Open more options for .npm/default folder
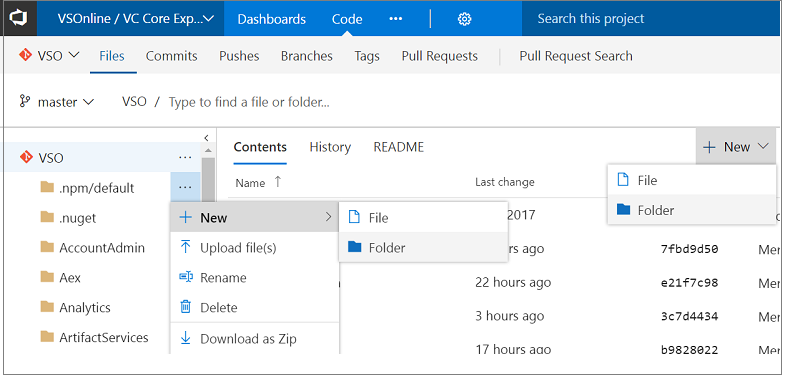This screenshot has height=378, width=788. 185,187
